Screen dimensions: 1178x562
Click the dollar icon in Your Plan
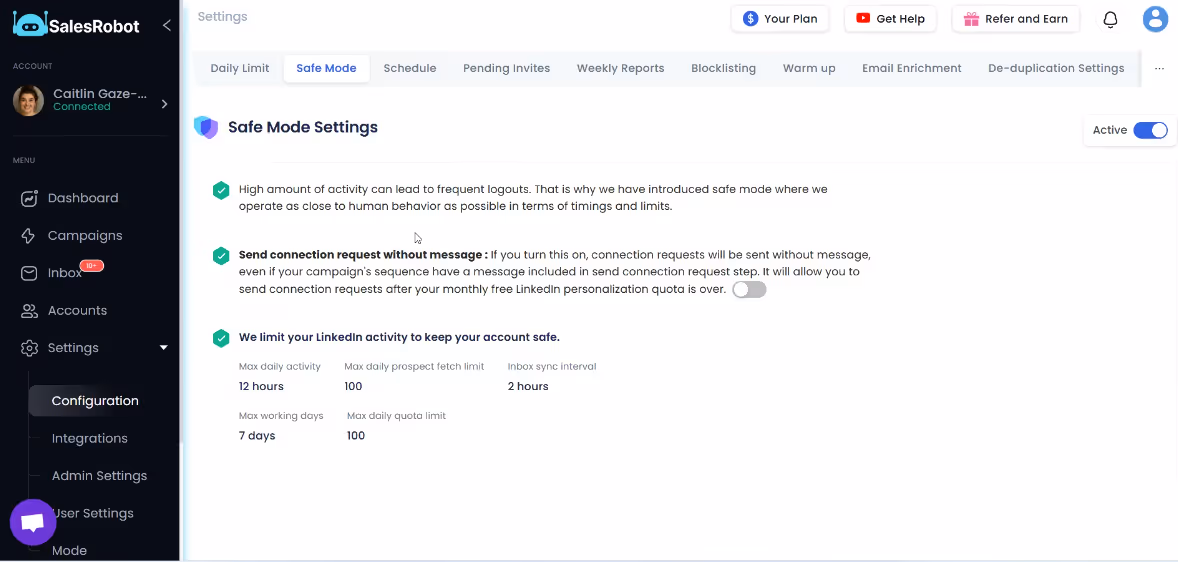(750, 19)
